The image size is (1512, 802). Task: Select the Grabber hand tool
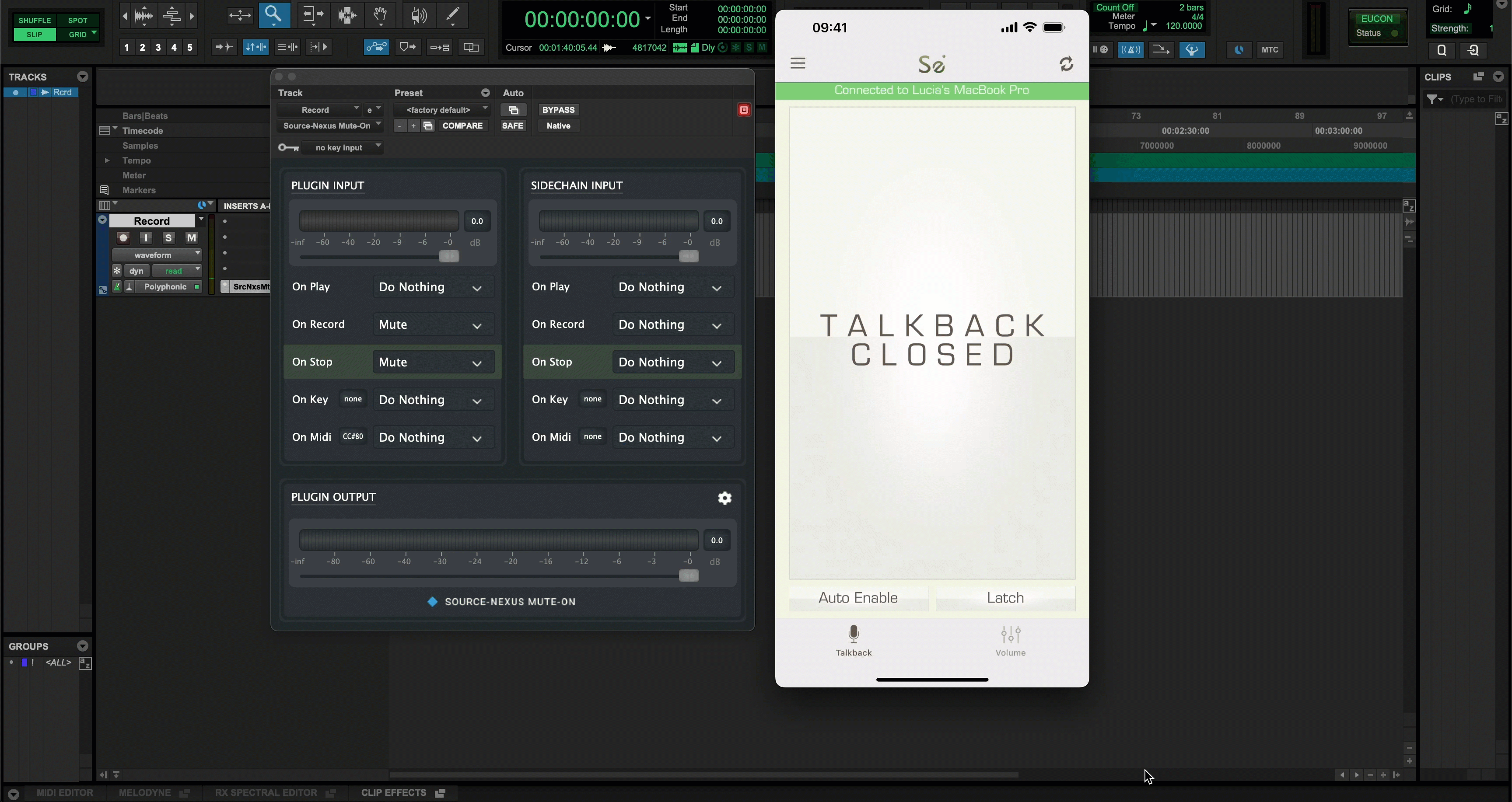[x=380, y=15]
